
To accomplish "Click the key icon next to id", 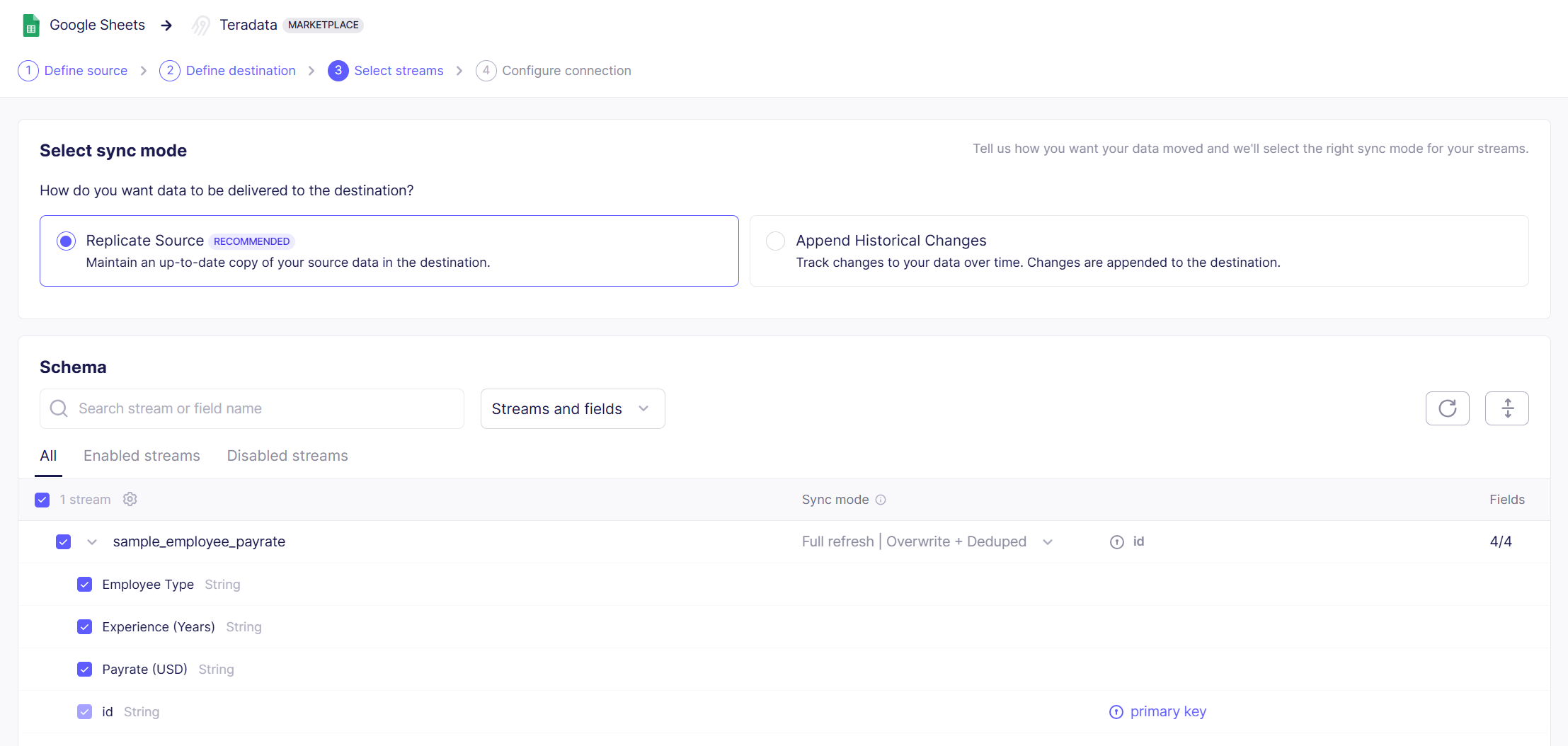I will tap(1116, 542).
